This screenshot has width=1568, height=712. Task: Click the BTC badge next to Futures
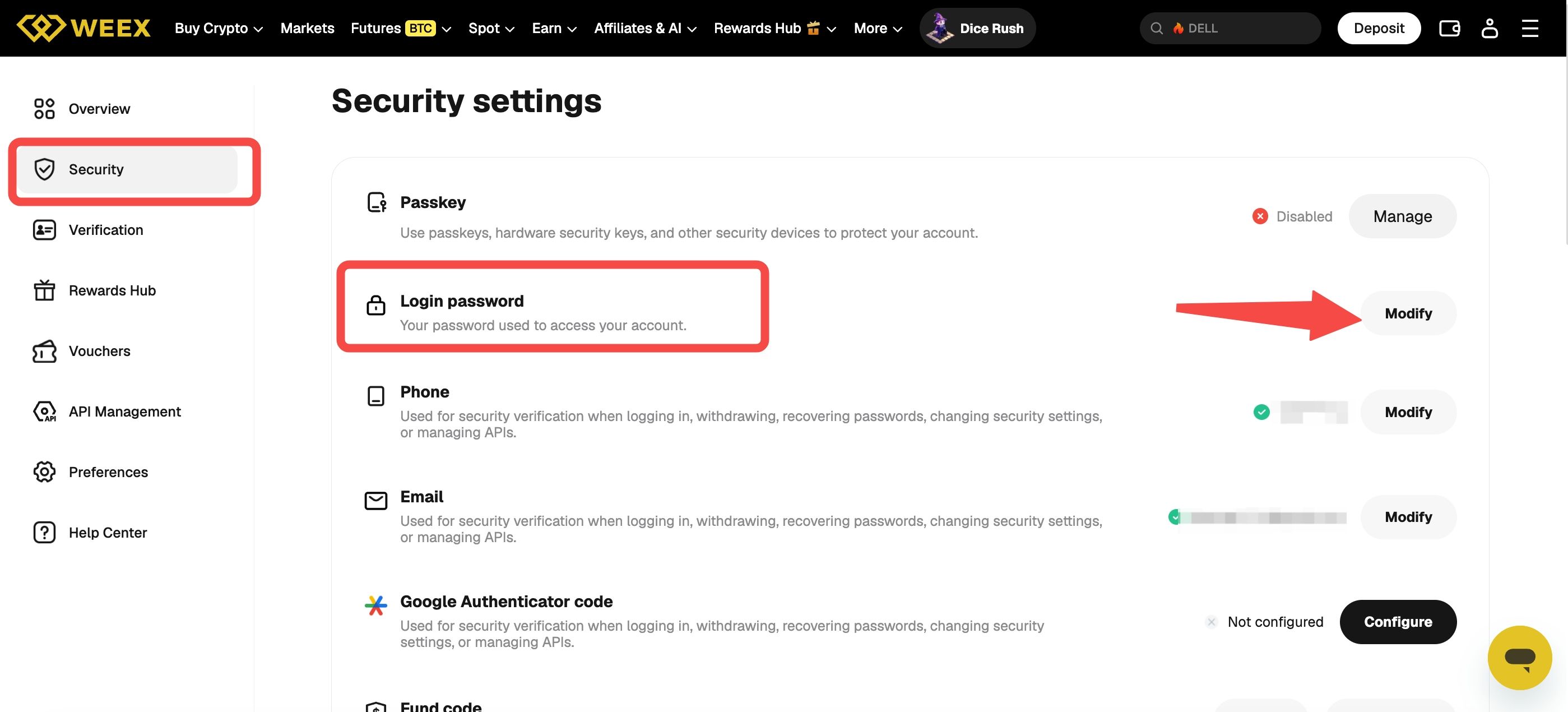coord(421,28)
